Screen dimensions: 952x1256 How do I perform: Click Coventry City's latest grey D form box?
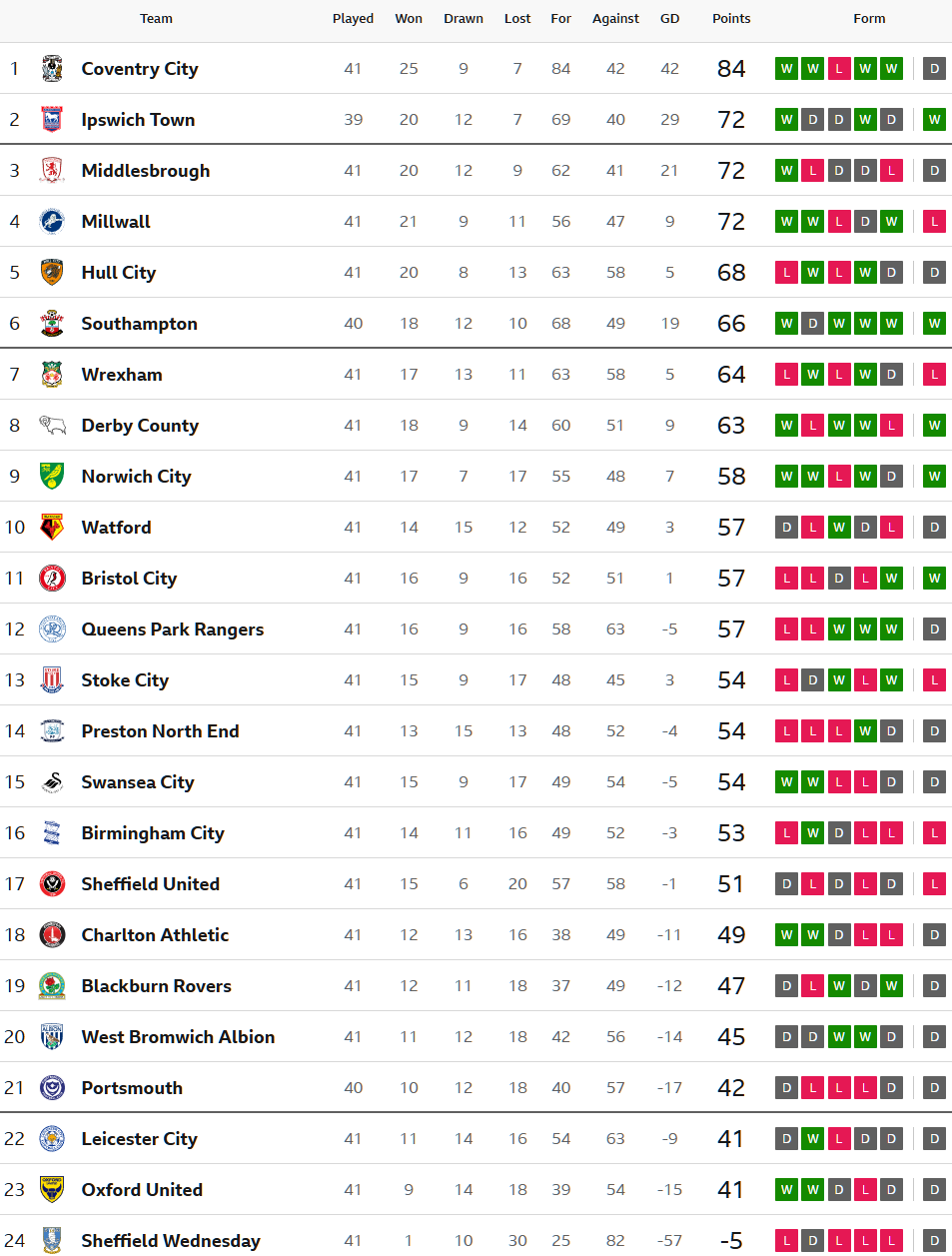click(934, 69)
